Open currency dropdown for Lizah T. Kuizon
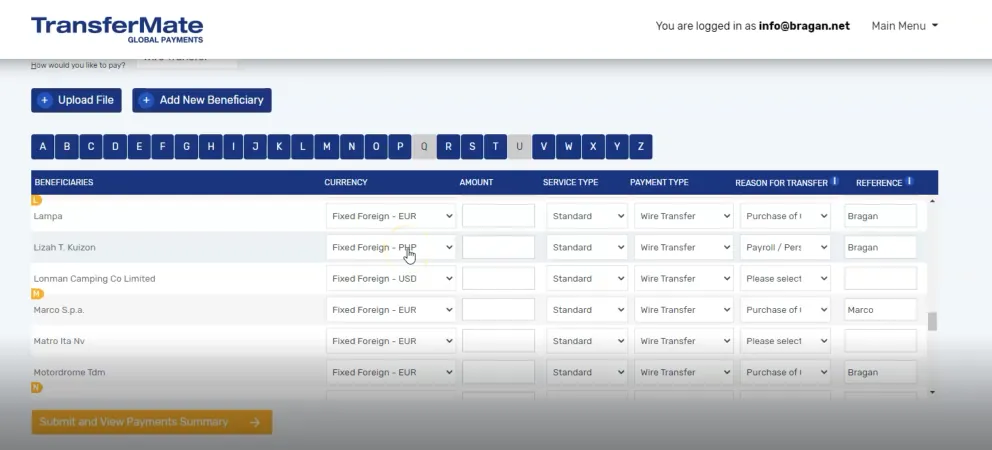 391,247
